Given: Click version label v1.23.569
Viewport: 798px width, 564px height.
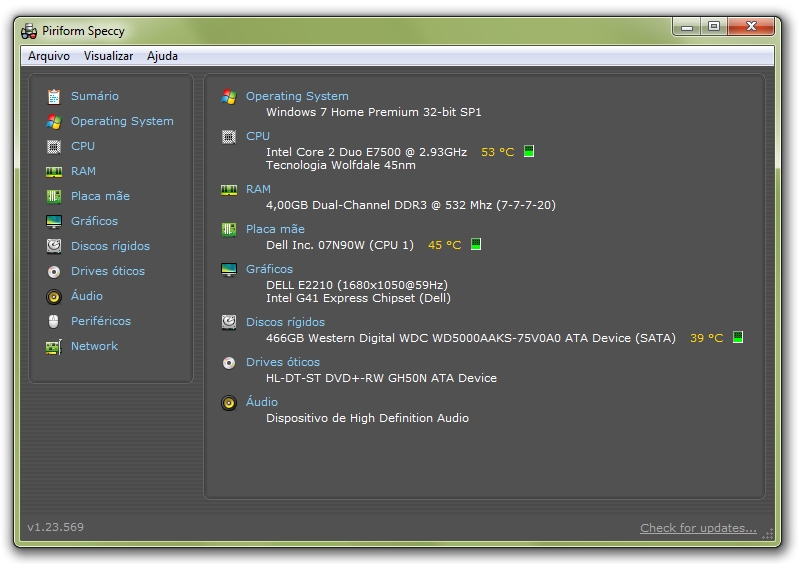Looking at the screenshot, I should [55, 527].
